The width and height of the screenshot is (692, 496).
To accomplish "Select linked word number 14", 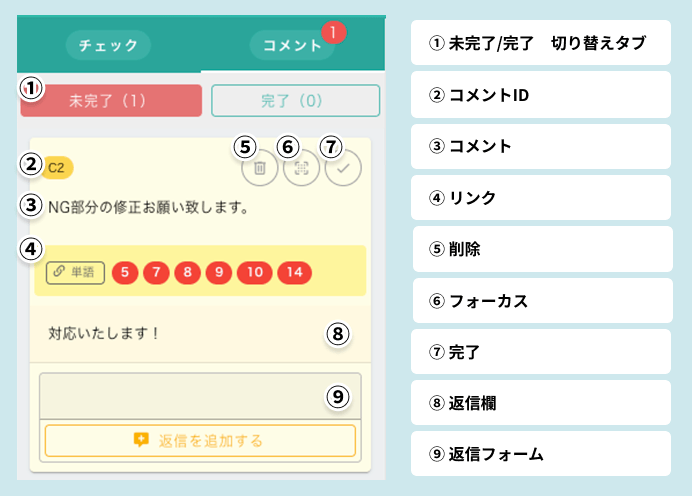I will (295, 272).
